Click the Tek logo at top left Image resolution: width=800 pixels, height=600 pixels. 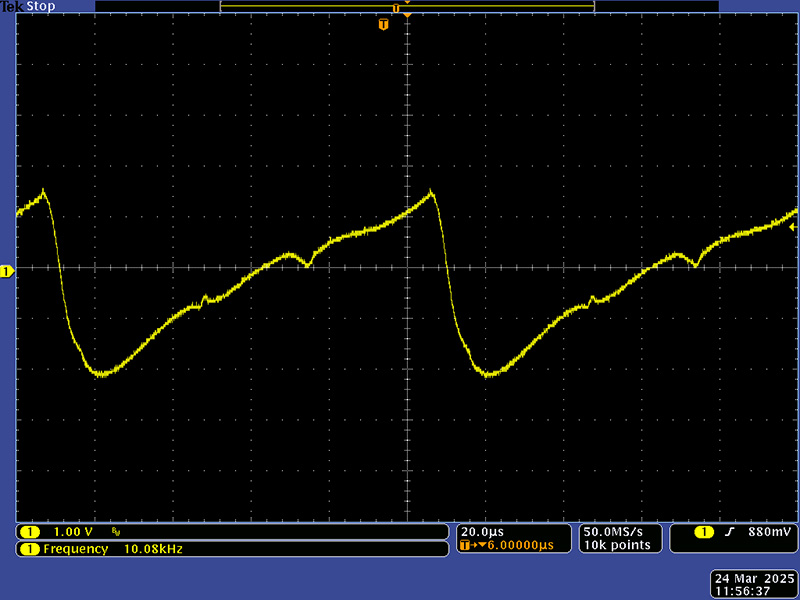[12, 6]
